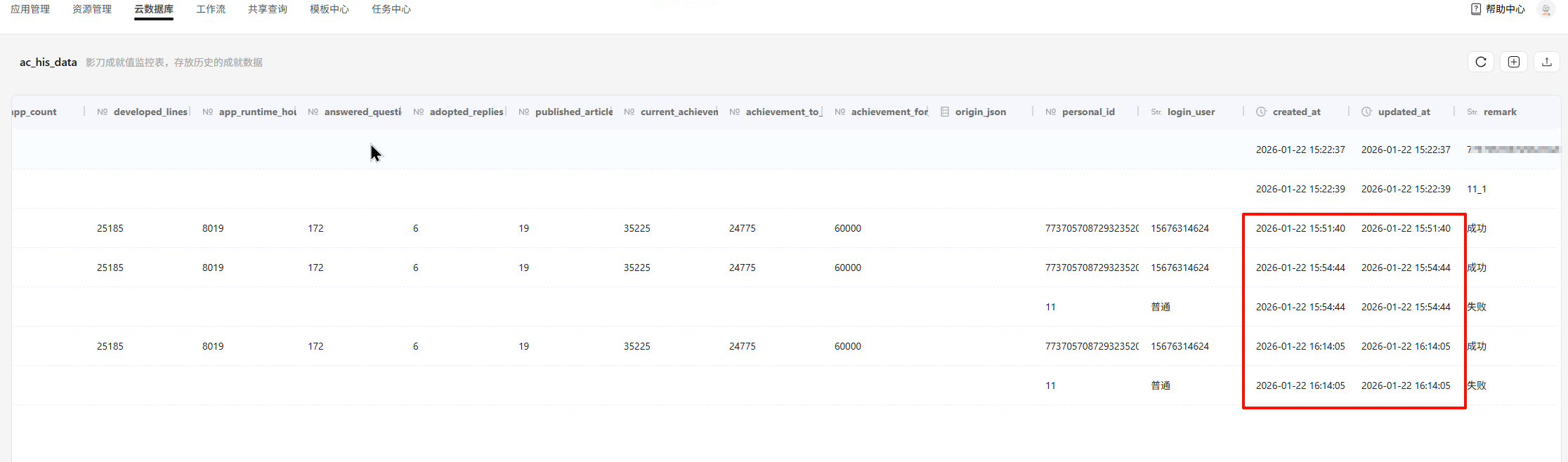
Task: Open the 模板中心 tab
Action: point(329,9)
